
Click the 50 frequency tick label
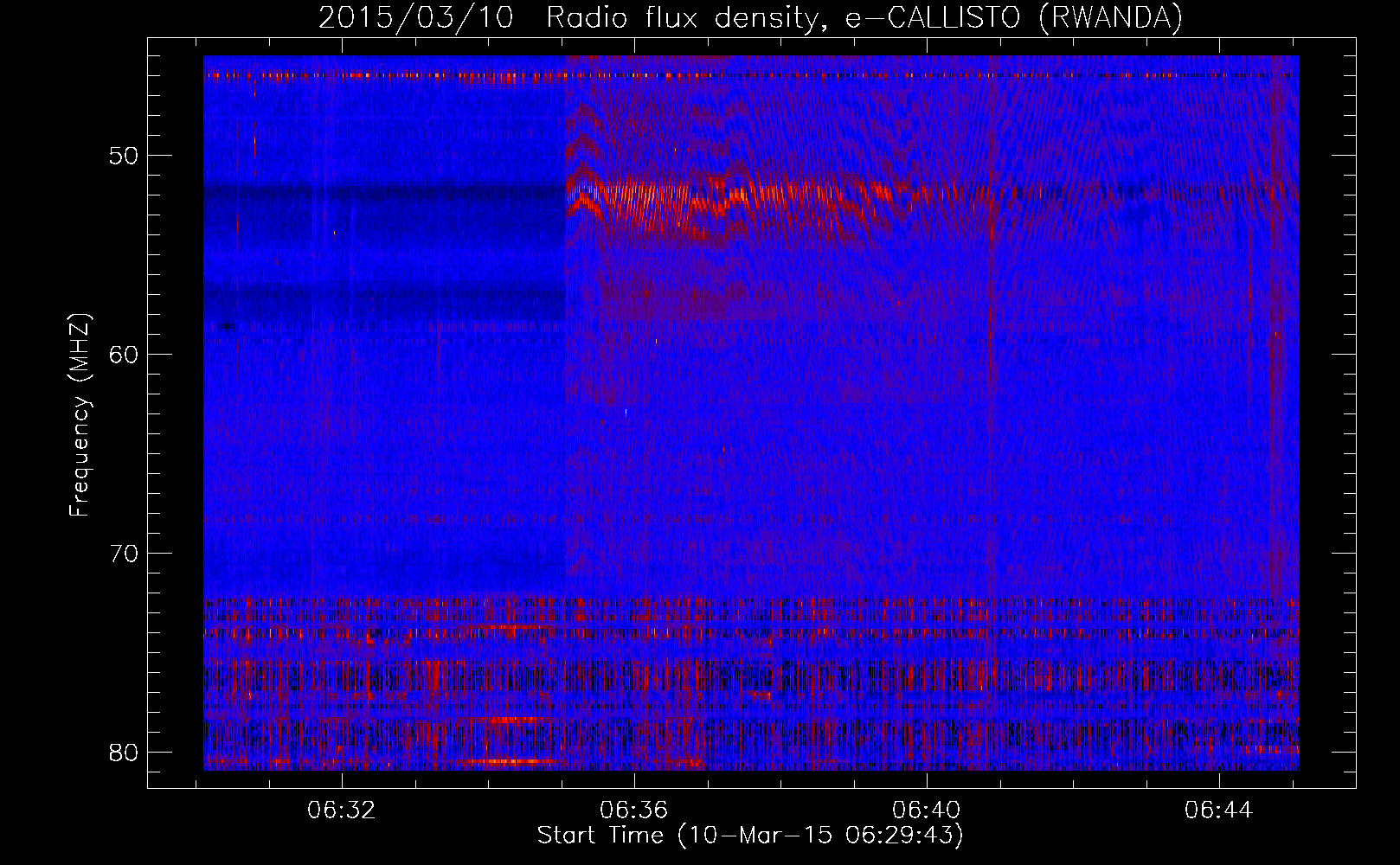[125, 157]
